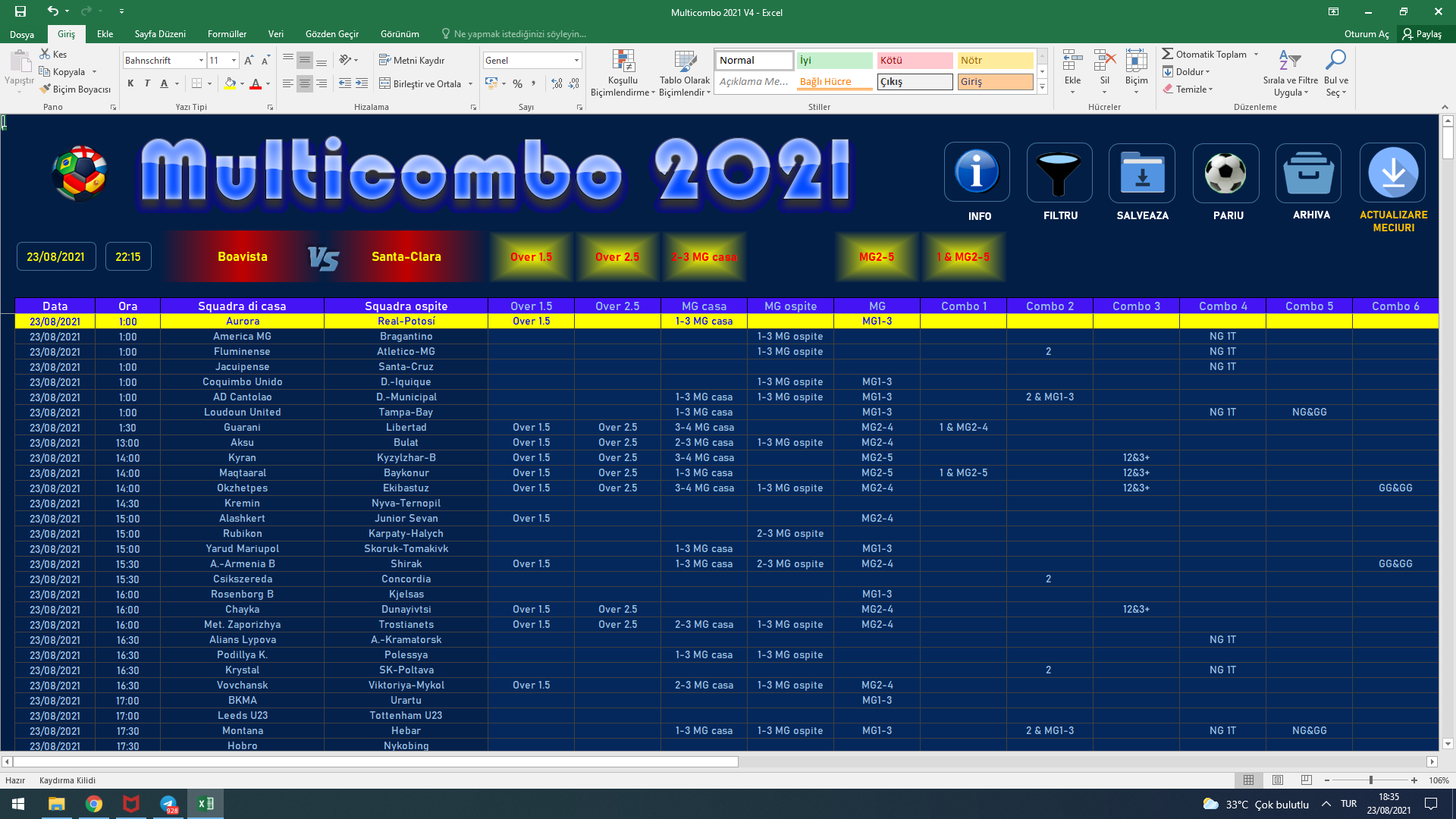Click the SALVEAZA save folder icon

[x=1142, y=172]
